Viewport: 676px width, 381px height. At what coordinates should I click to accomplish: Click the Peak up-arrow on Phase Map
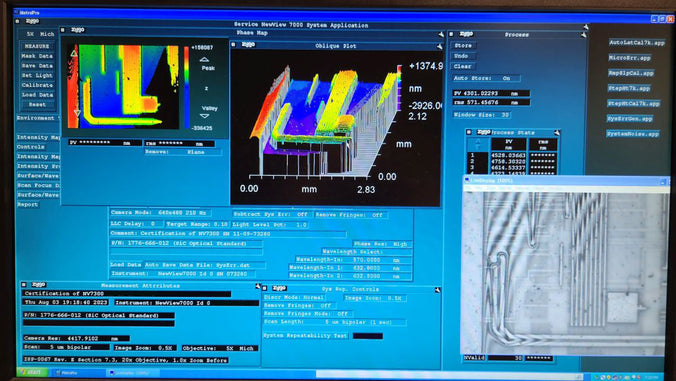[x=205, y=60]
